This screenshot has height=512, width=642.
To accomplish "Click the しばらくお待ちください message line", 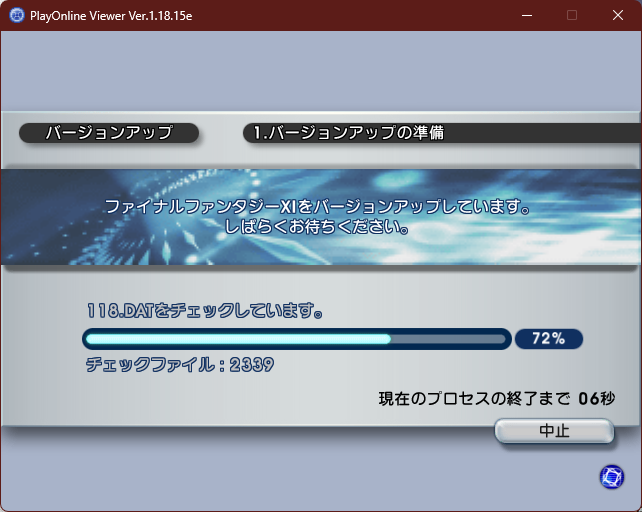I will pyautogui.click(x=317, y=227).
